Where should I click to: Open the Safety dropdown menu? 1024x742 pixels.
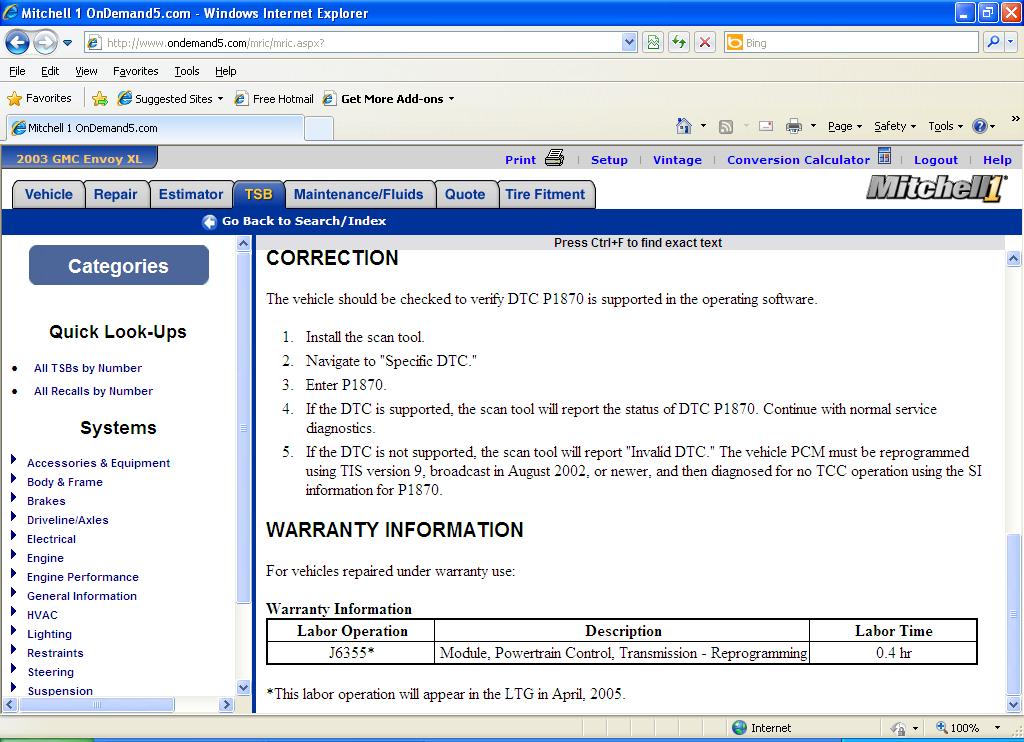click(x=895, y=126)
